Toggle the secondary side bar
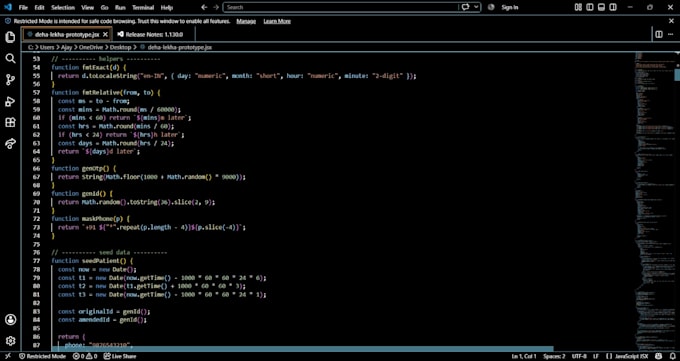The width and height of the screenshot is (680, 361). [613, 7]
